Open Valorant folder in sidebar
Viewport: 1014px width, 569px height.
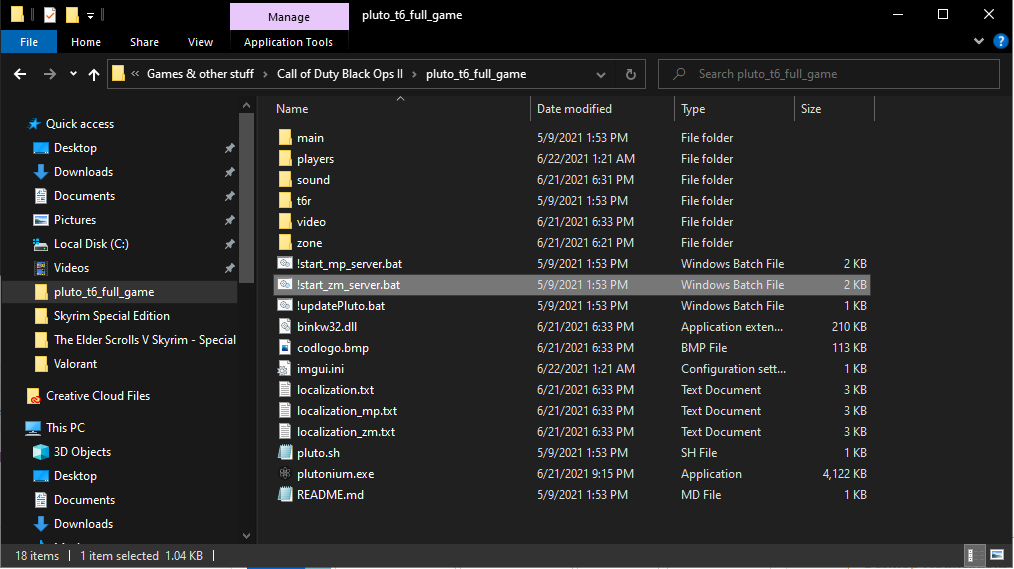(x=76, y=363)
